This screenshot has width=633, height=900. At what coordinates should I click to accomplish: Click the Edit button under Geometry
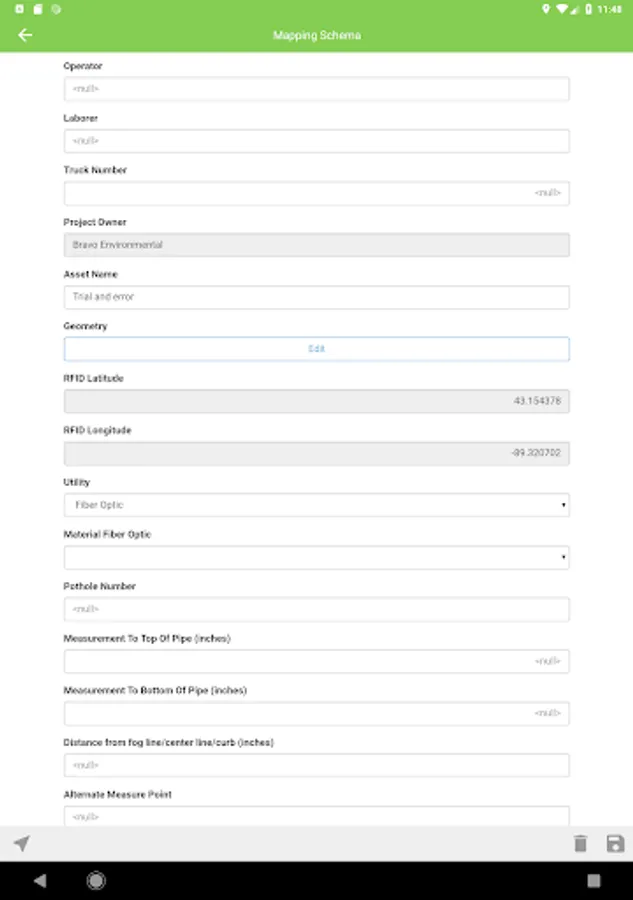316,349
